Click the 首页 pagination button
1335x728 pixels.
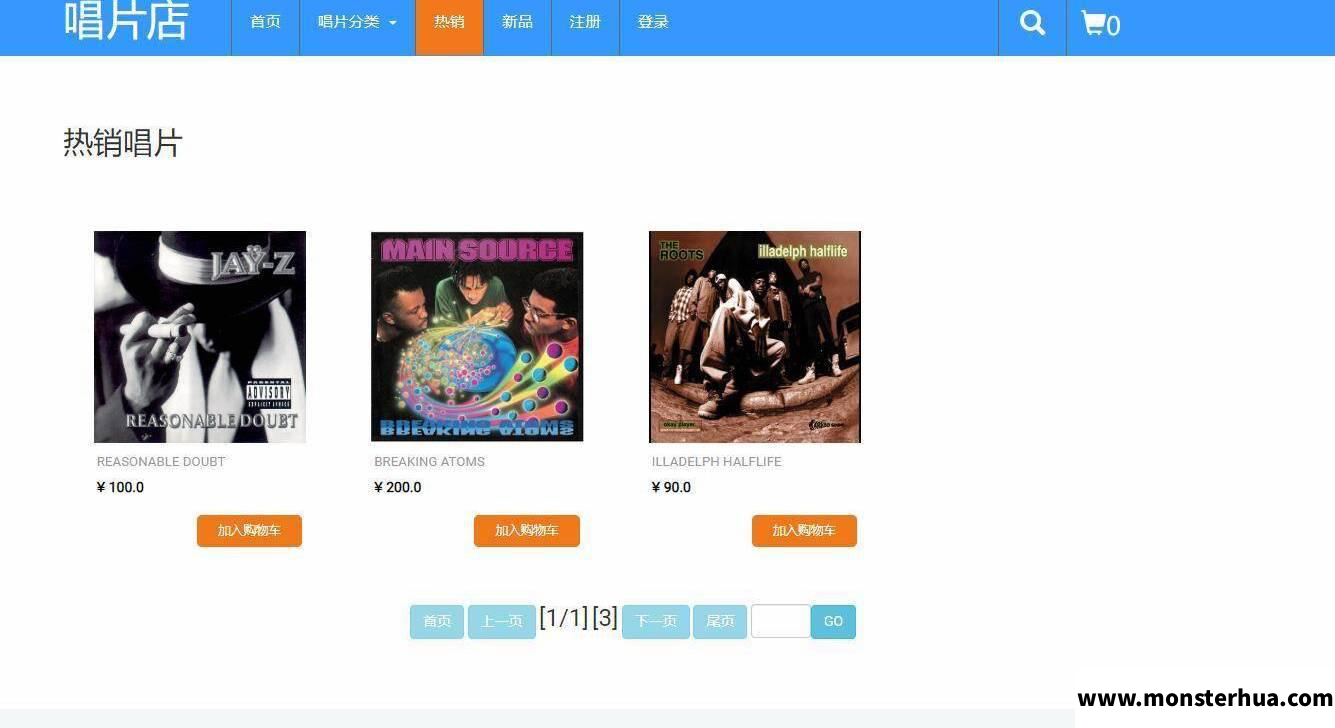pos(437,621)
